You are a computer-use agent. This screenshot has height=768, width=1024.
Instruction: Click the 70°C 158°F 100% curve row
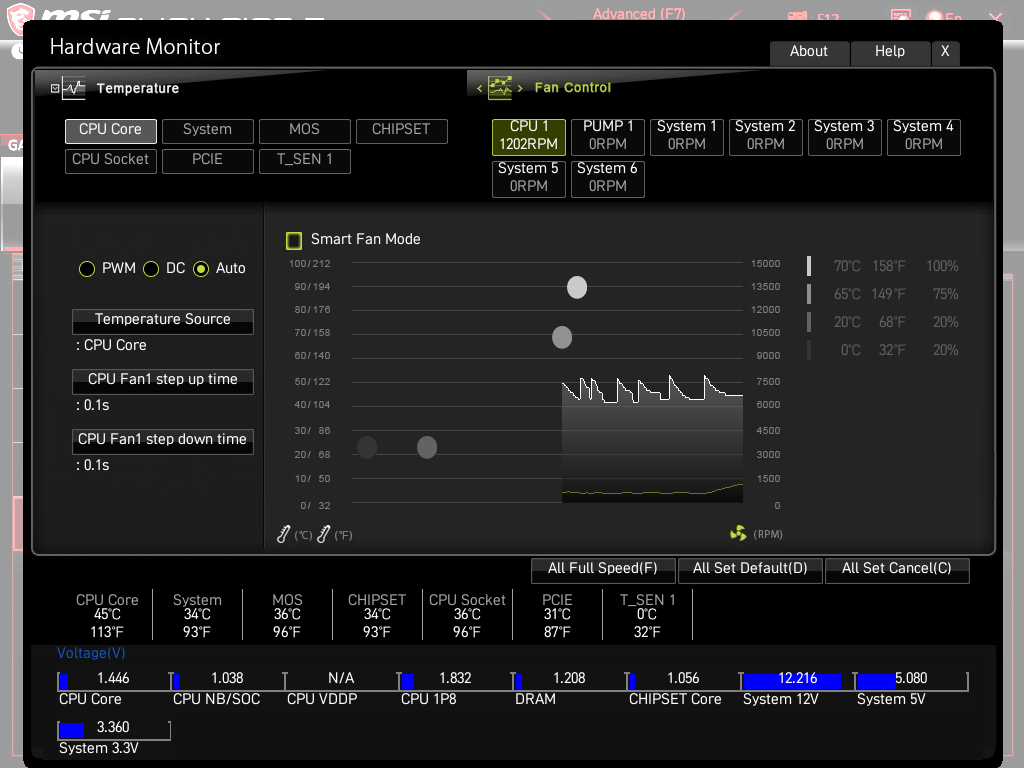[x=884, y=266]
